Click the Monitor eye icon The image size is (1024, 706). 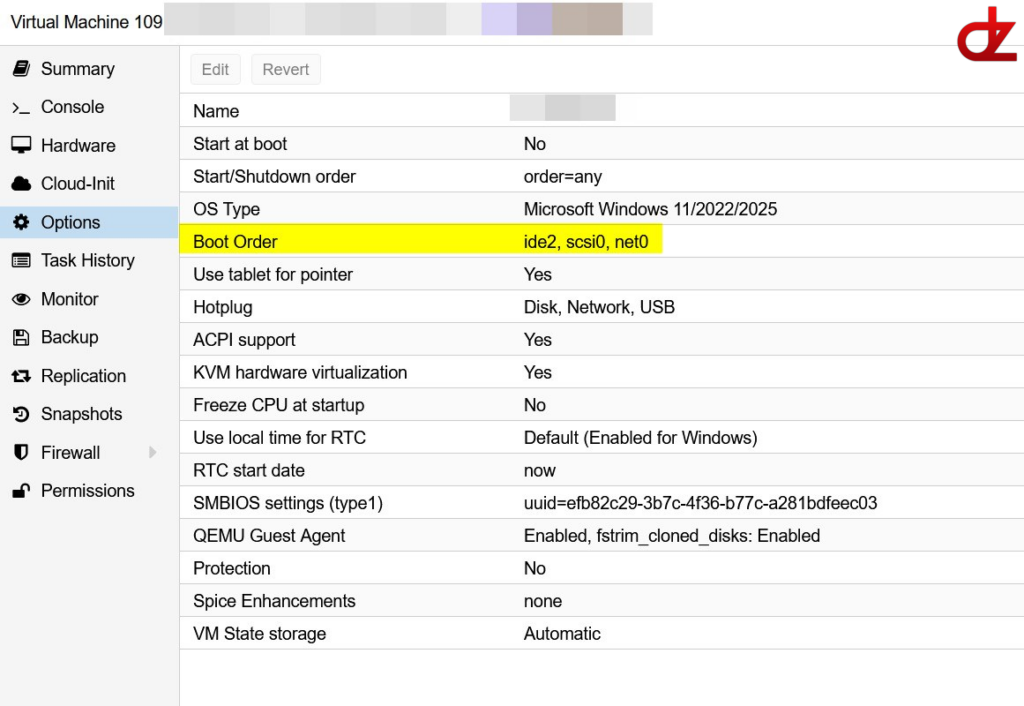pos(21,299)
